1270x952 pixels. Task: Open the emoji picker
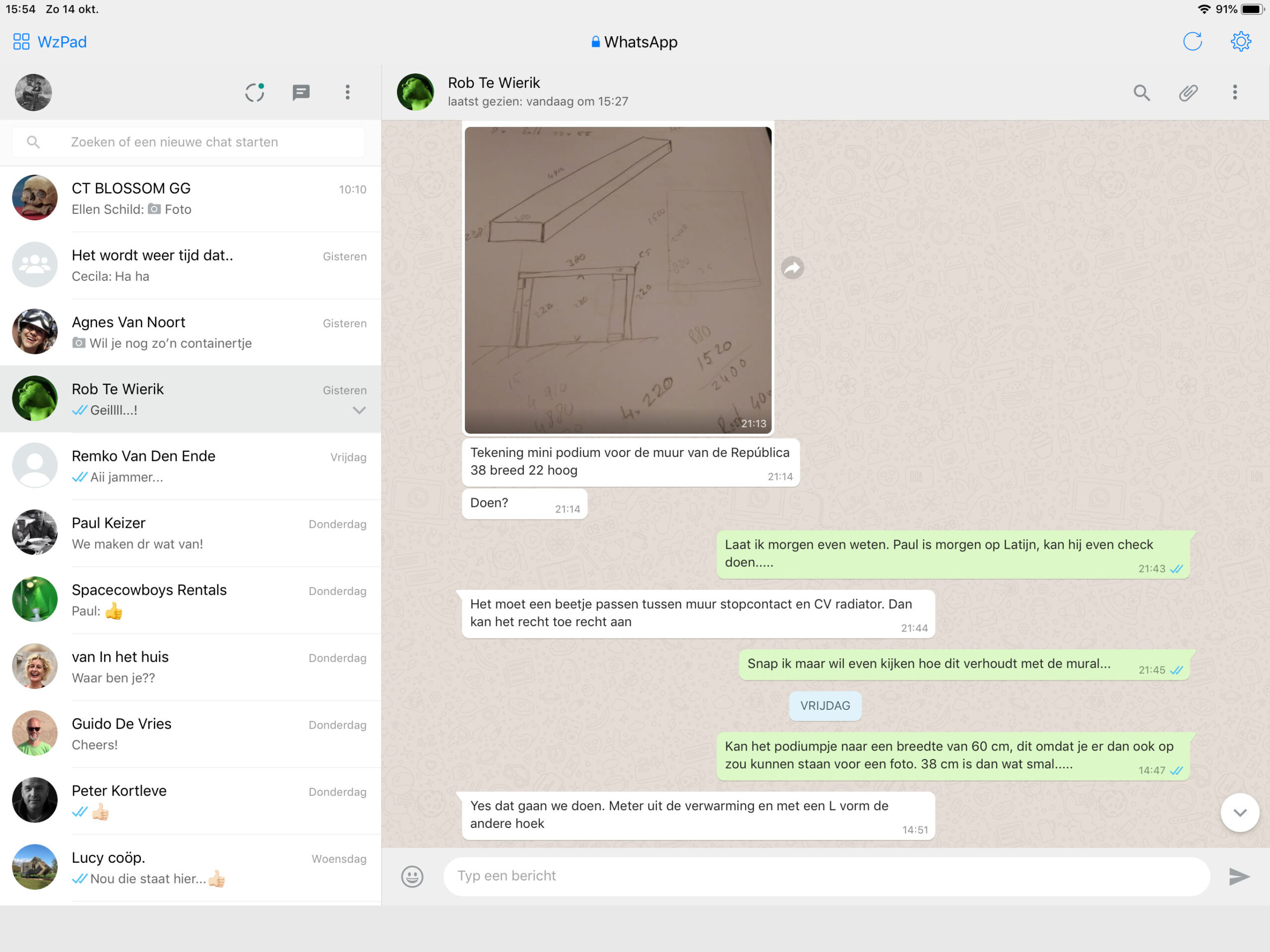click(x=412, y=876)
